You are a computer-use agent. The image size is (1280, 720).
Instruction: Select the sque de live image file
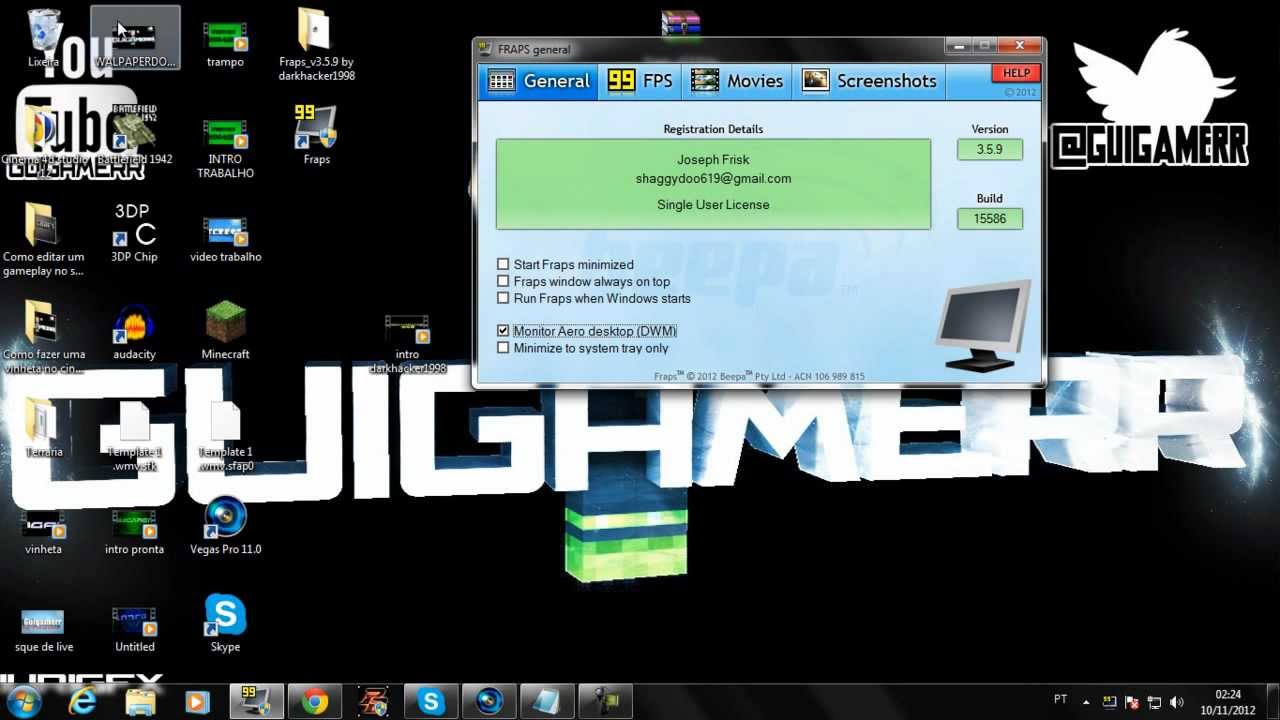44,630
